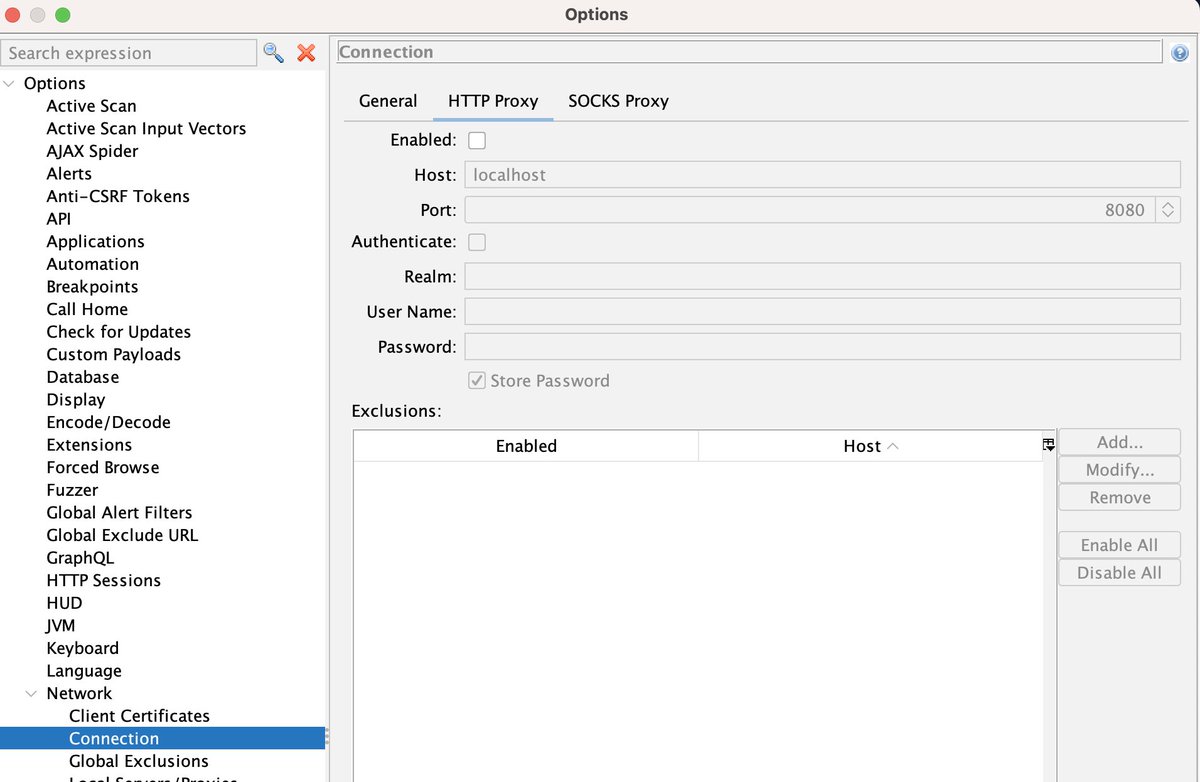Click the Disable All button
1200x782 pixels.
tap(1120, 573)
